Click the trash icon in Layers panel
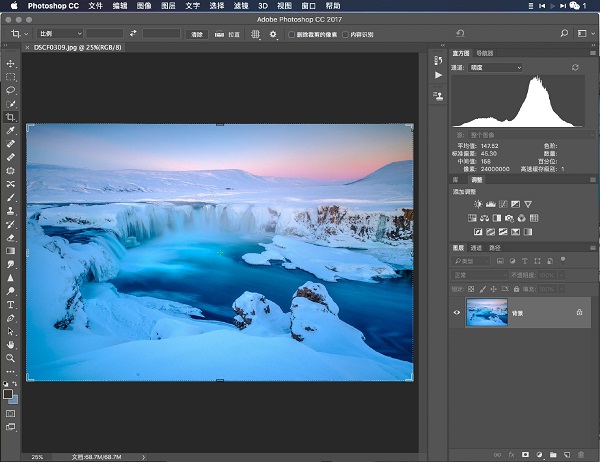The width and height of the screenshot is (600, 462). click(x=580, y=454)
